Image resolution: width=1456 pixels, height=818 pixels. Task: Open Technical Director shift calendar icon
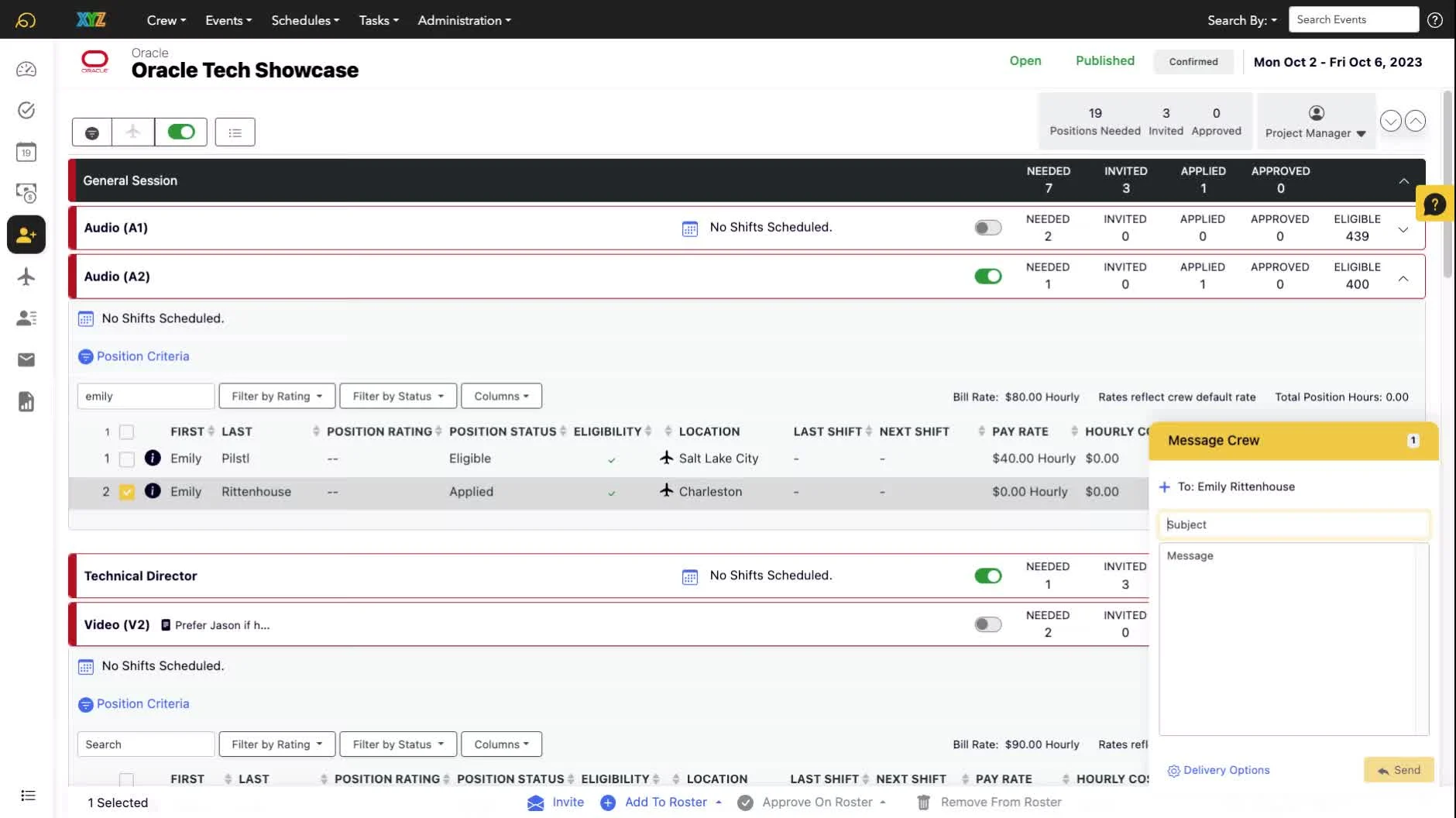690,576
